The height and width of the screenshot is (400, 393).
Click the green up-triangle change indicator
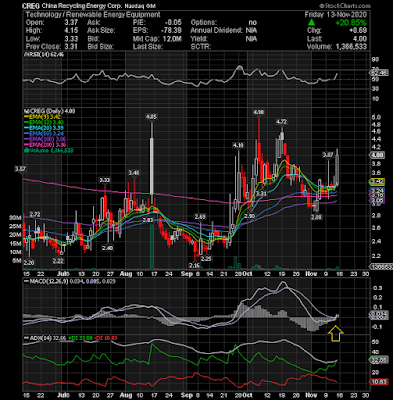[x=311, y=22]
